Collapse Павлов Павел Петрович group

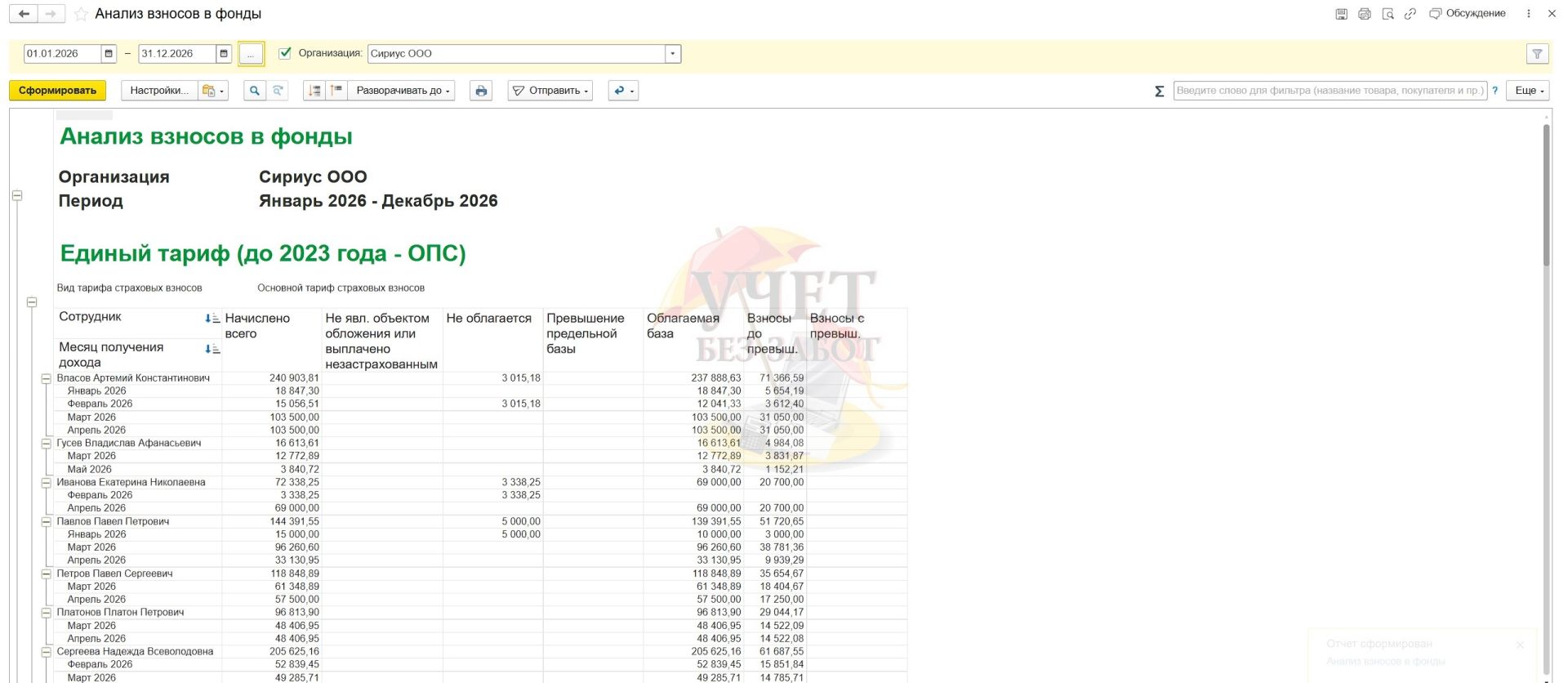(47, 522)
